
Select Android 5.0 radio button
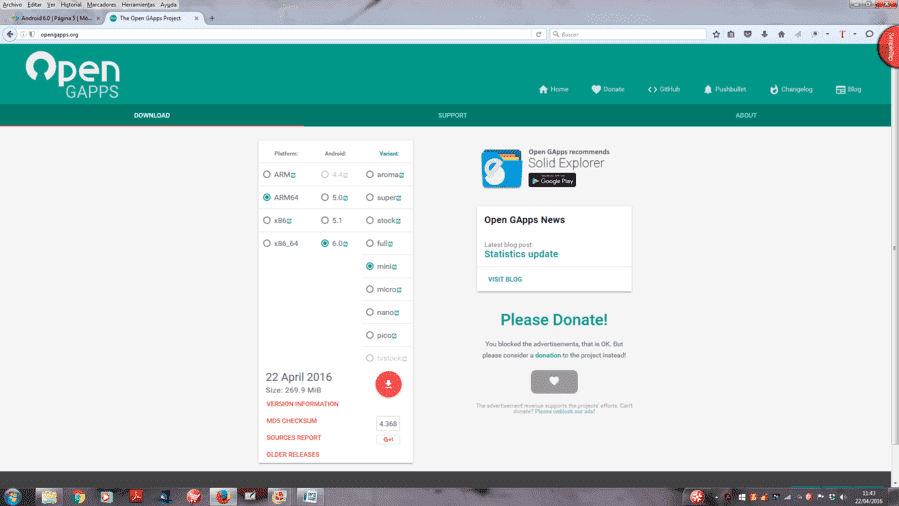(325, 197)
